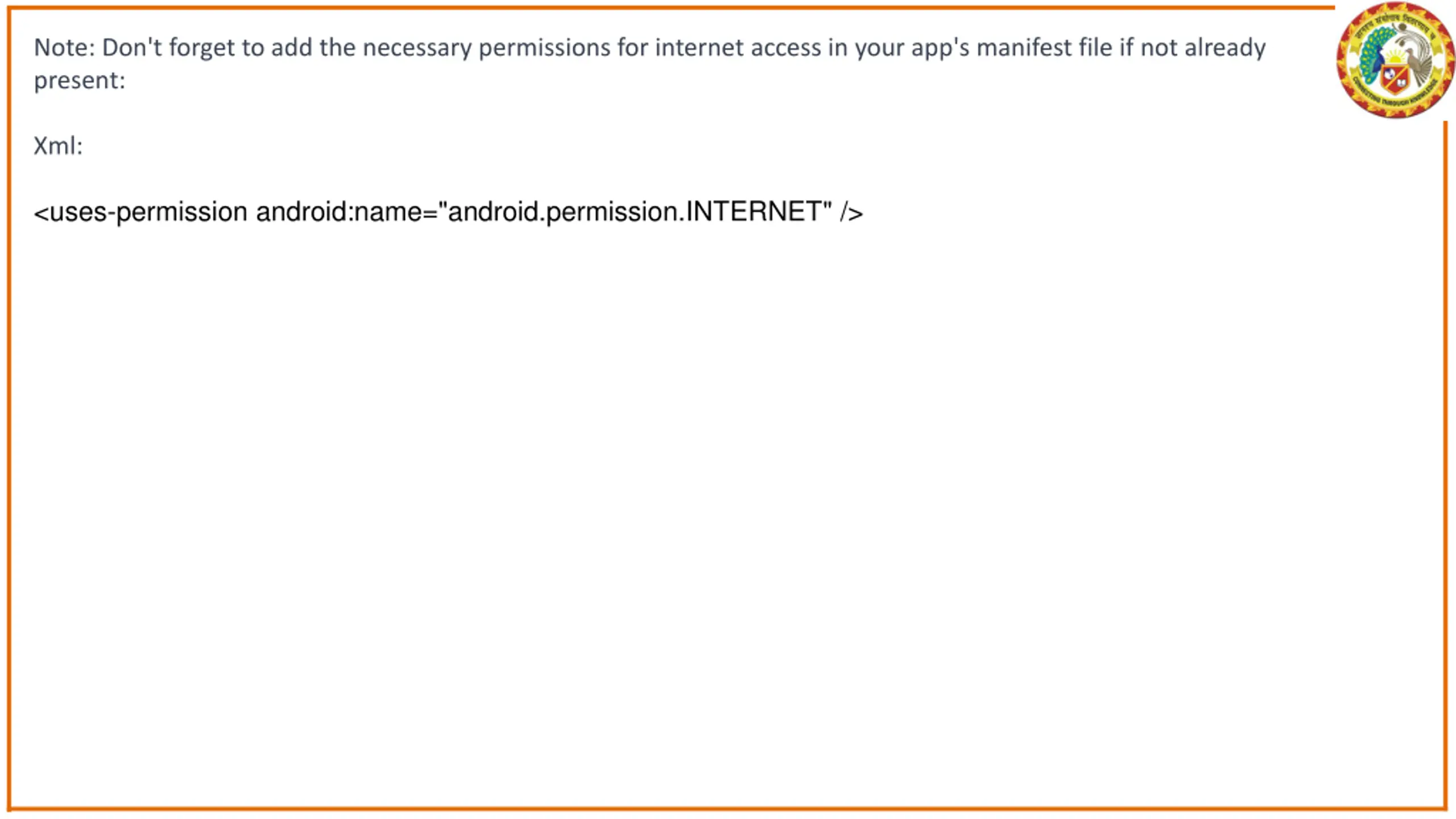Click the orange right border line

tap(1445, 465)
